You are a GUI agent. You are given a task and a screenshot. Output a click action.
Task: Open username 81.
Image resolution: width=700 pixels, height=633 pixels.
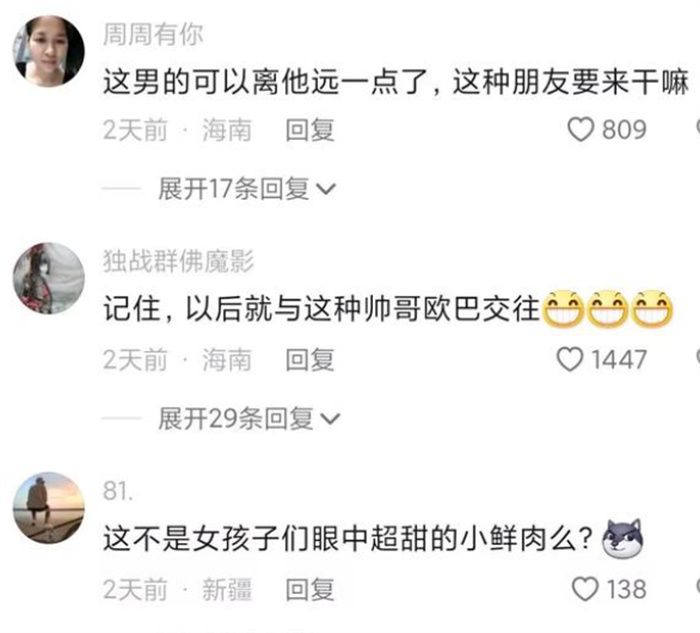point(118,491)
